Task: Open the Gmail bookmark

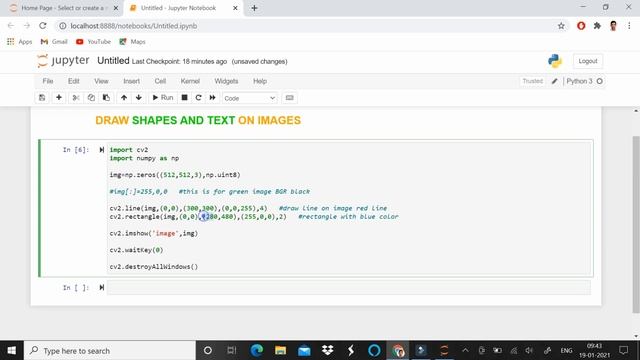Action: tap(54, 42)
